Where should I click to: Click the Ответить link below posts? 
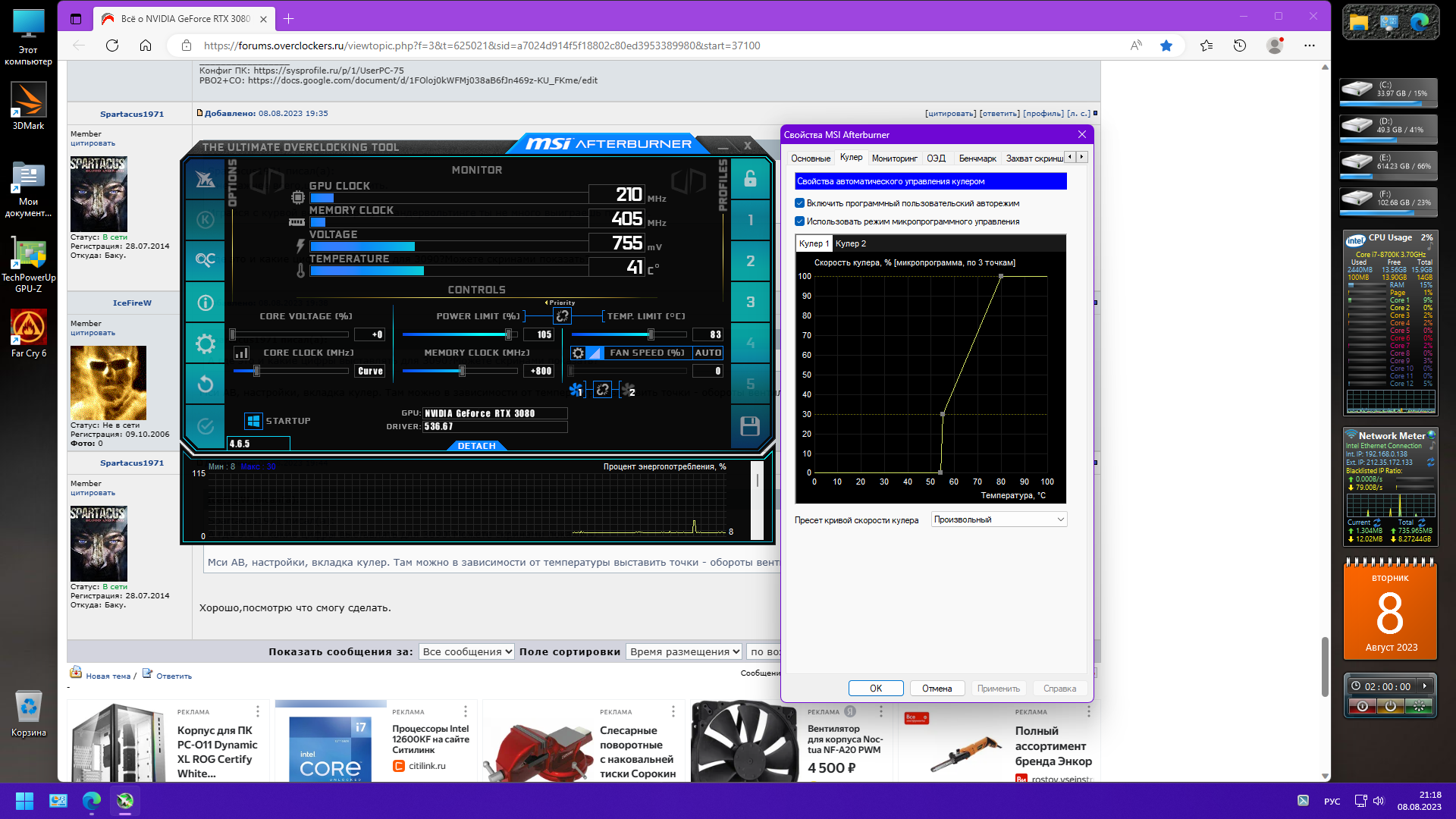(x=174, y=676)
